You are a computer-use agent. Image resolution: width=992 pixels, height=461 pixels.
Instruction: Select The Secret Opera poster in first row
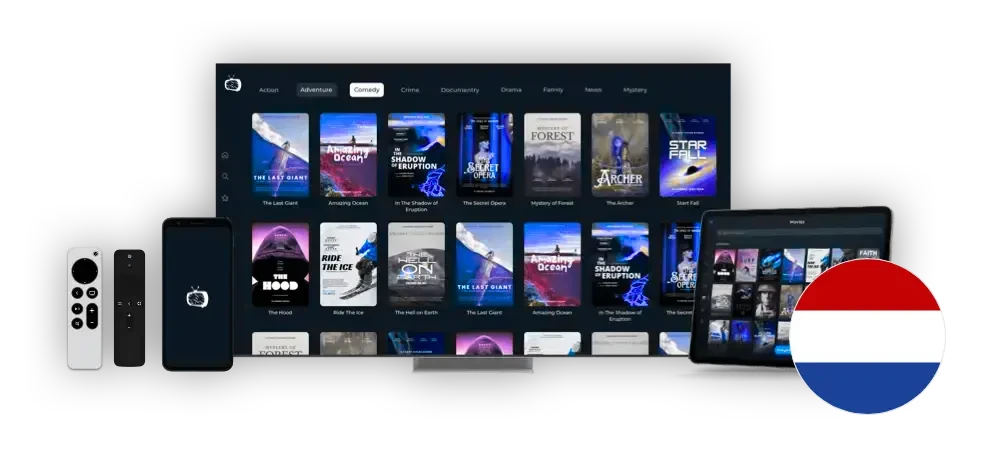point(484,154)
